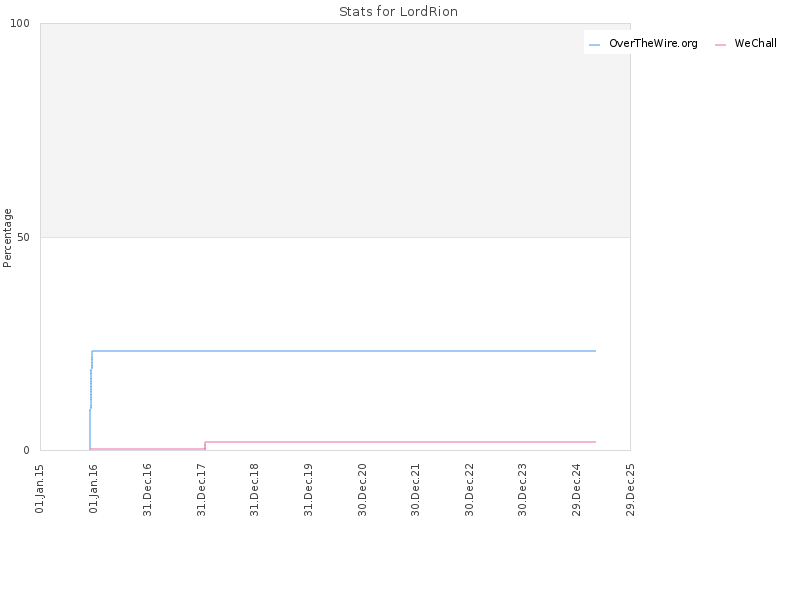Click the blue OverTheWire.org plateau line
Viewport: 800px width, 600px height.
(343, 351)
